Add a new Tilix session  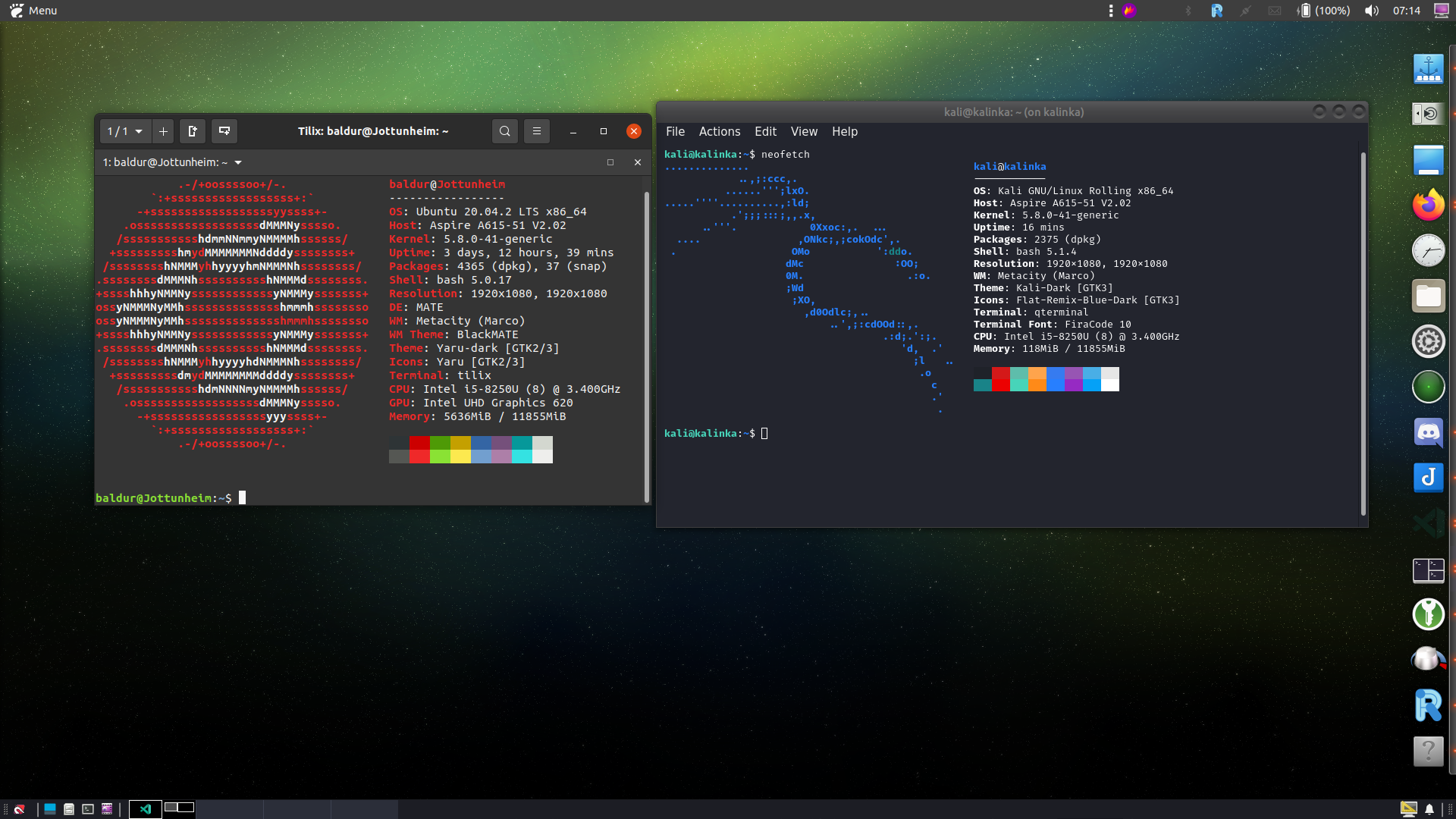pyautogui.click(x=163, y=131)
